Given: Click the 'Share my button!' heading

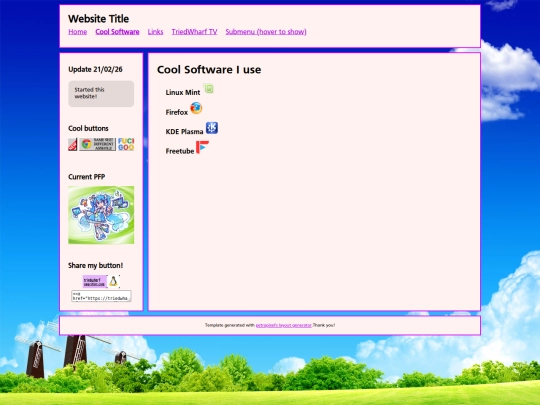Looking at the screenshot, I should tap(95, 266).
